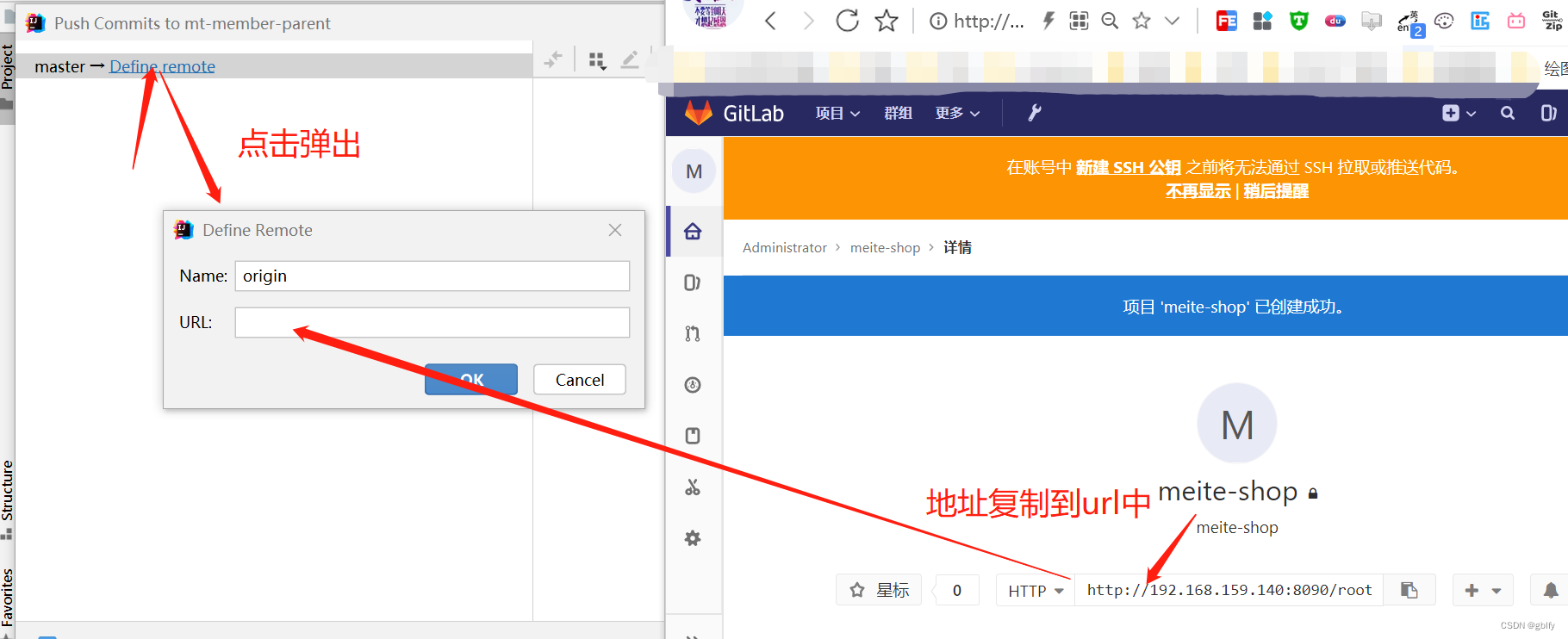The width and height of the screenshot is (1568, 639).
Task: Open the project home icon in sidebar
Action: click(693, 231)
